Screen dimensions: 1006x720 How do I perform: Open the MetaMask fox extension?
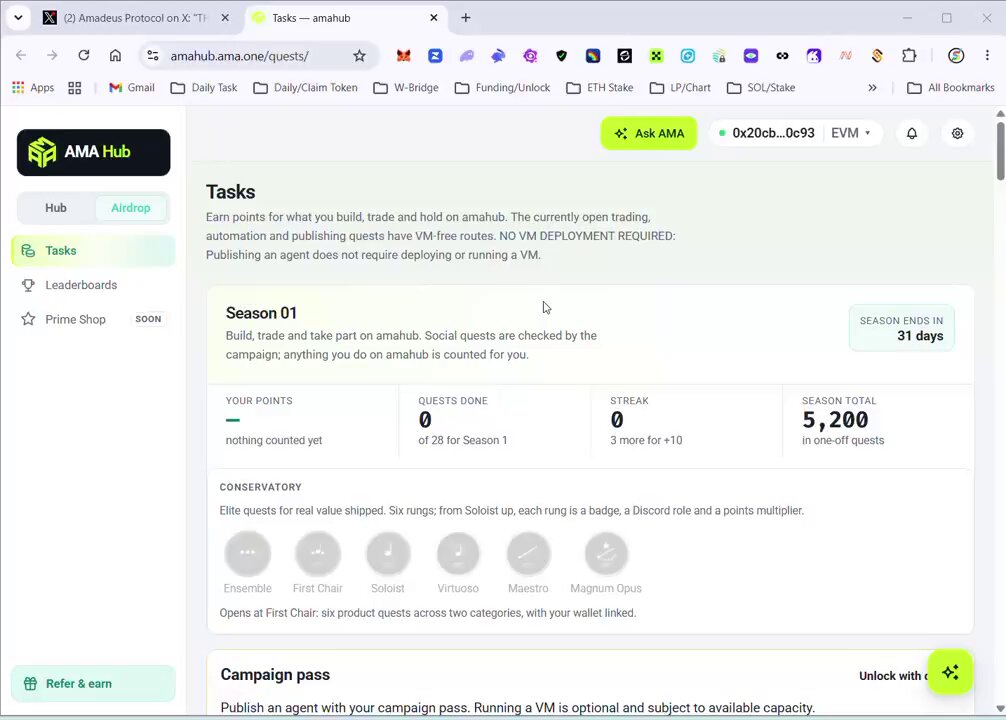pos(404,56)
